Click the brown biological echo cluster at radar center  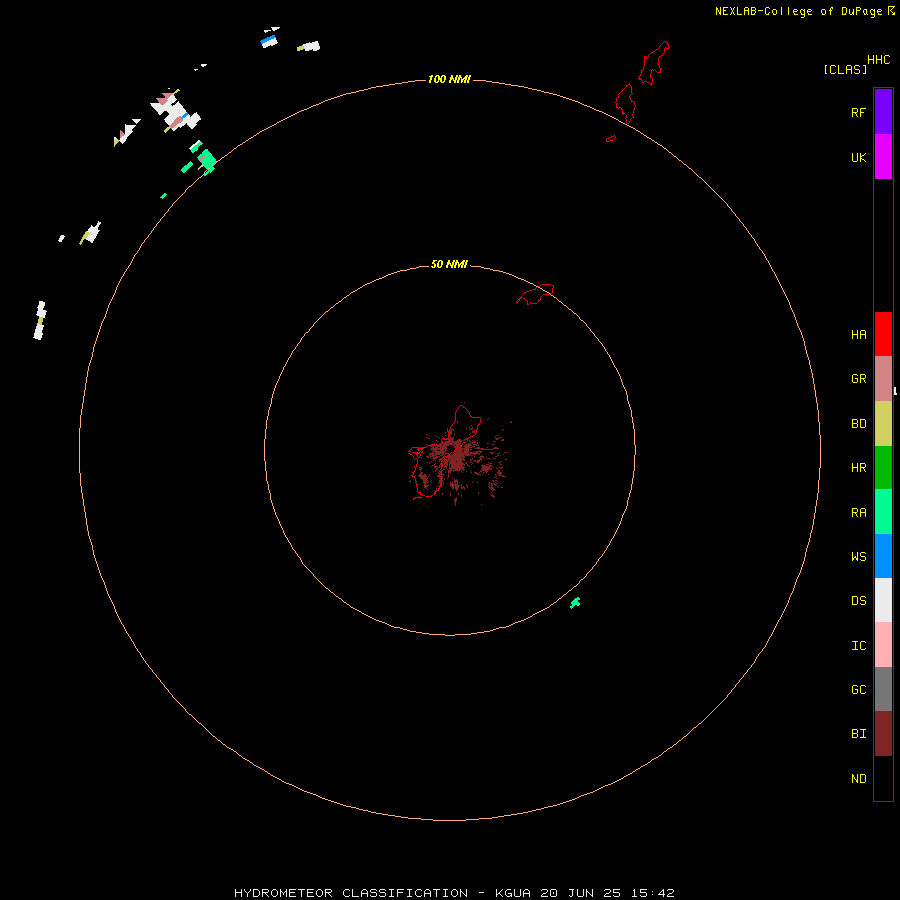click(x=459, y=459)
